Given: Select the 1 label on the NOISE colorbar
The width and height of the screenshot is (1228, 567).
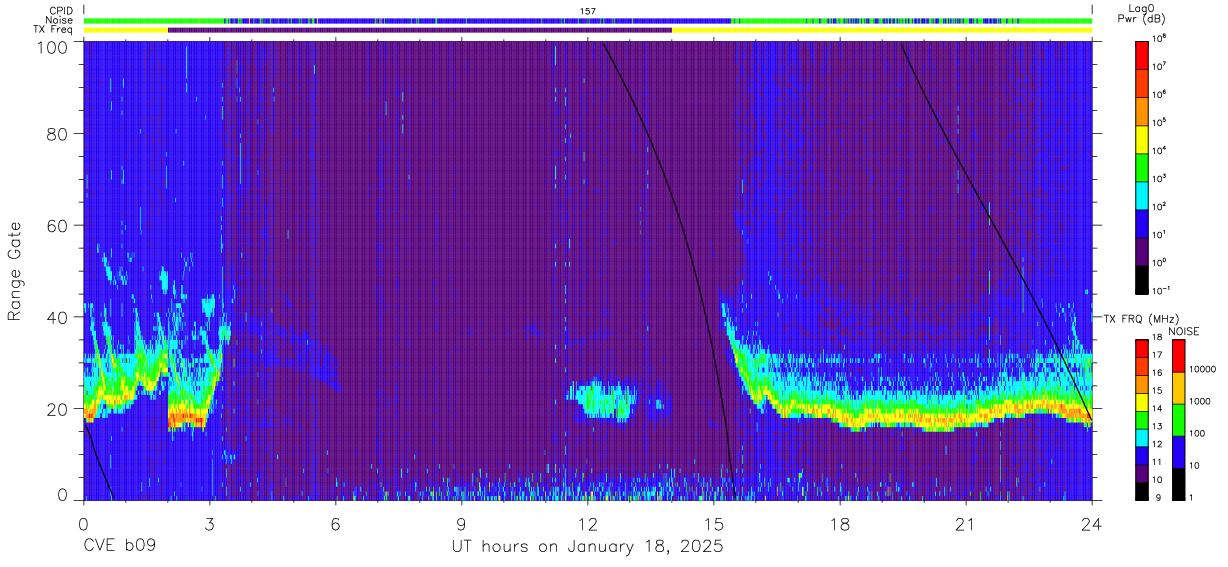Looking at the screenshot, I should pyautogui.click(x=1193, y=497).
